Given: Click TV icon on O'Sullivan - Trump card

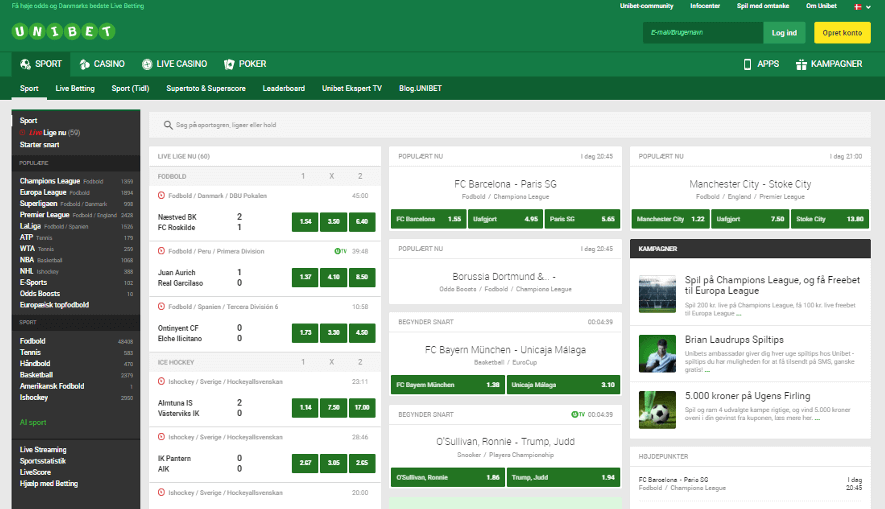Looking at the screenshot, I should tap(577, 414).
